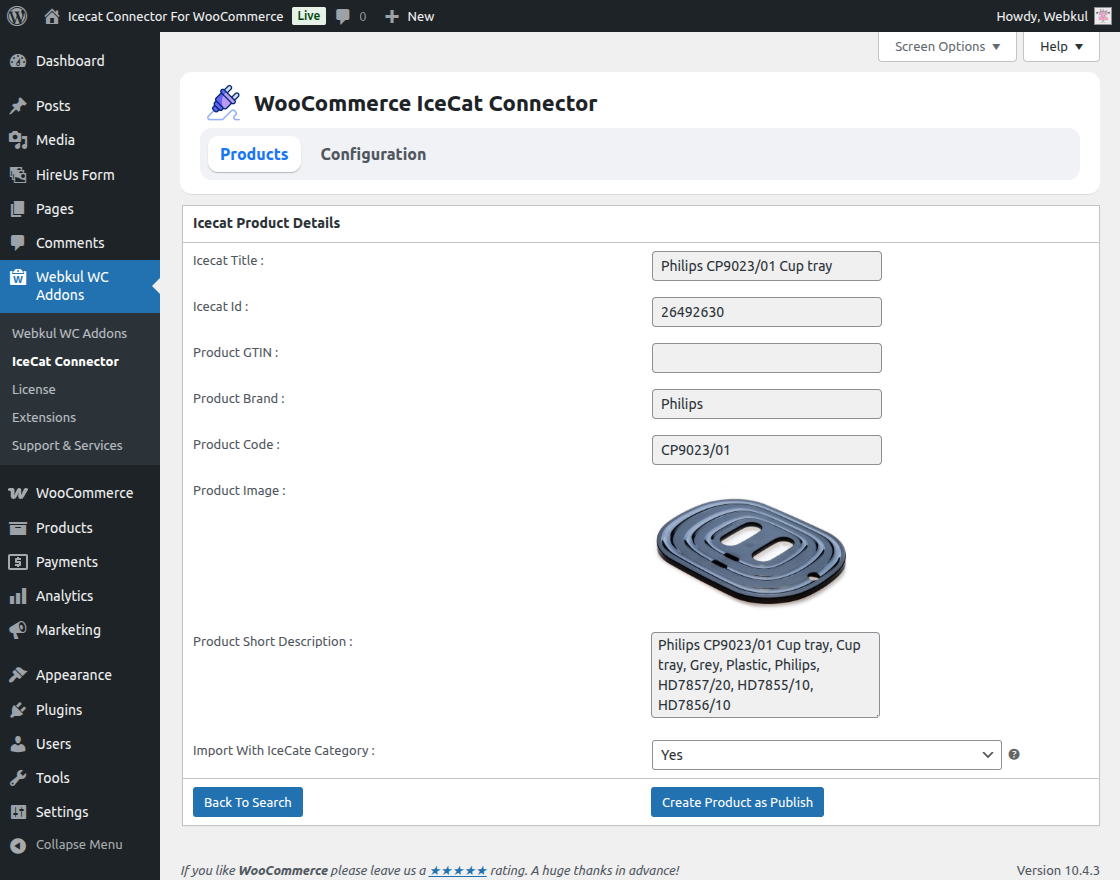Click the Appearance brush icon
This screenshot has height=880, width=1120.
[x=18, y=675]
